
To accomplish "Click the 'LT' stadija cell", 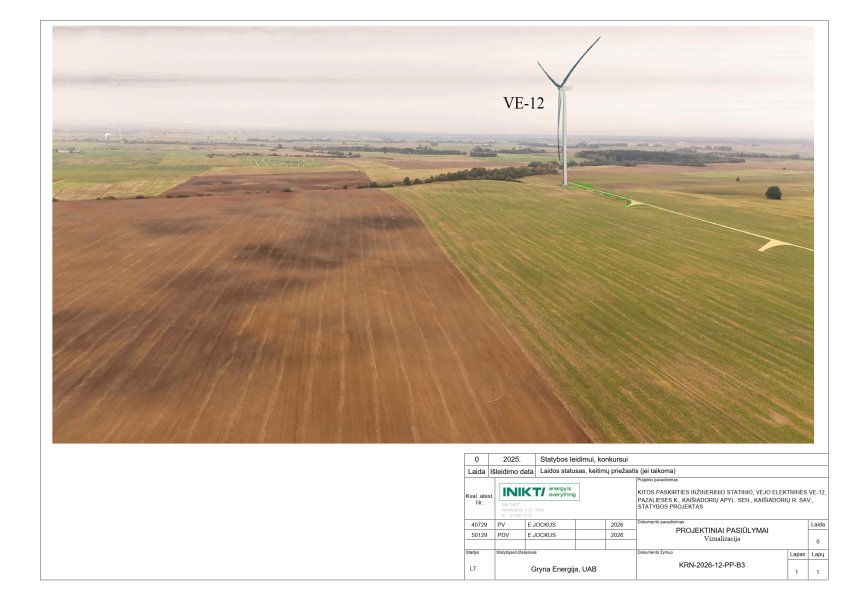I will point(473,568).
